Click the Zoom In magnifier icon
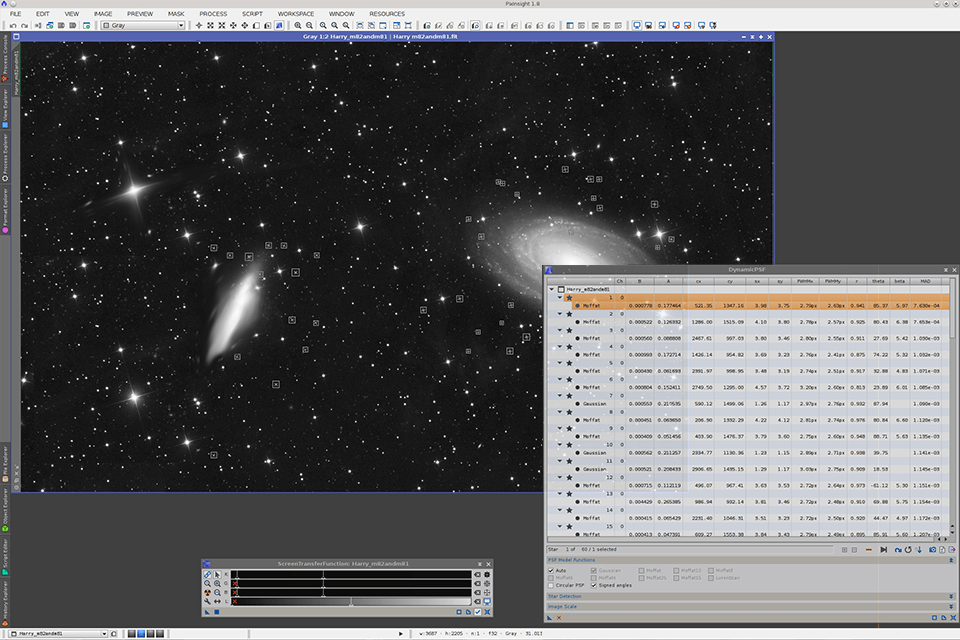Image resolution: width=960 pixels, height=640 pixels. (298, 26)
